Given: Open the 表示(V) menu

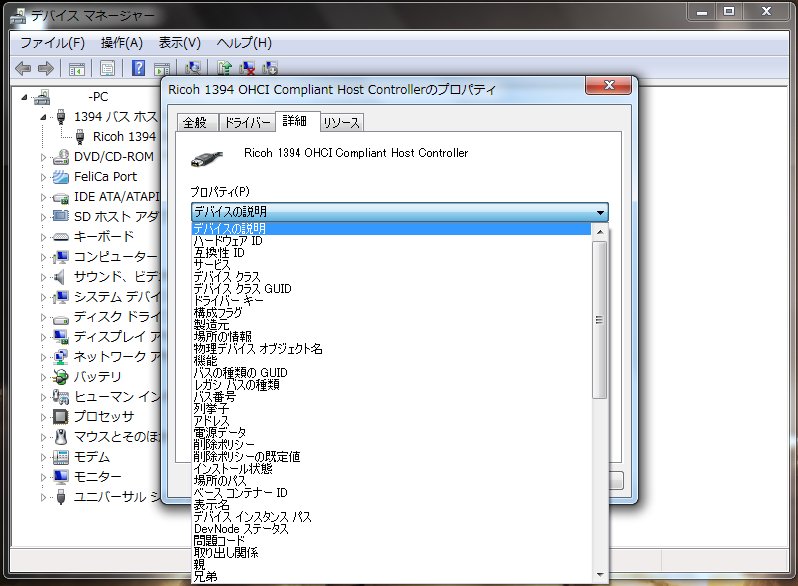Looking at the screenshot, I should pos(180,43).
